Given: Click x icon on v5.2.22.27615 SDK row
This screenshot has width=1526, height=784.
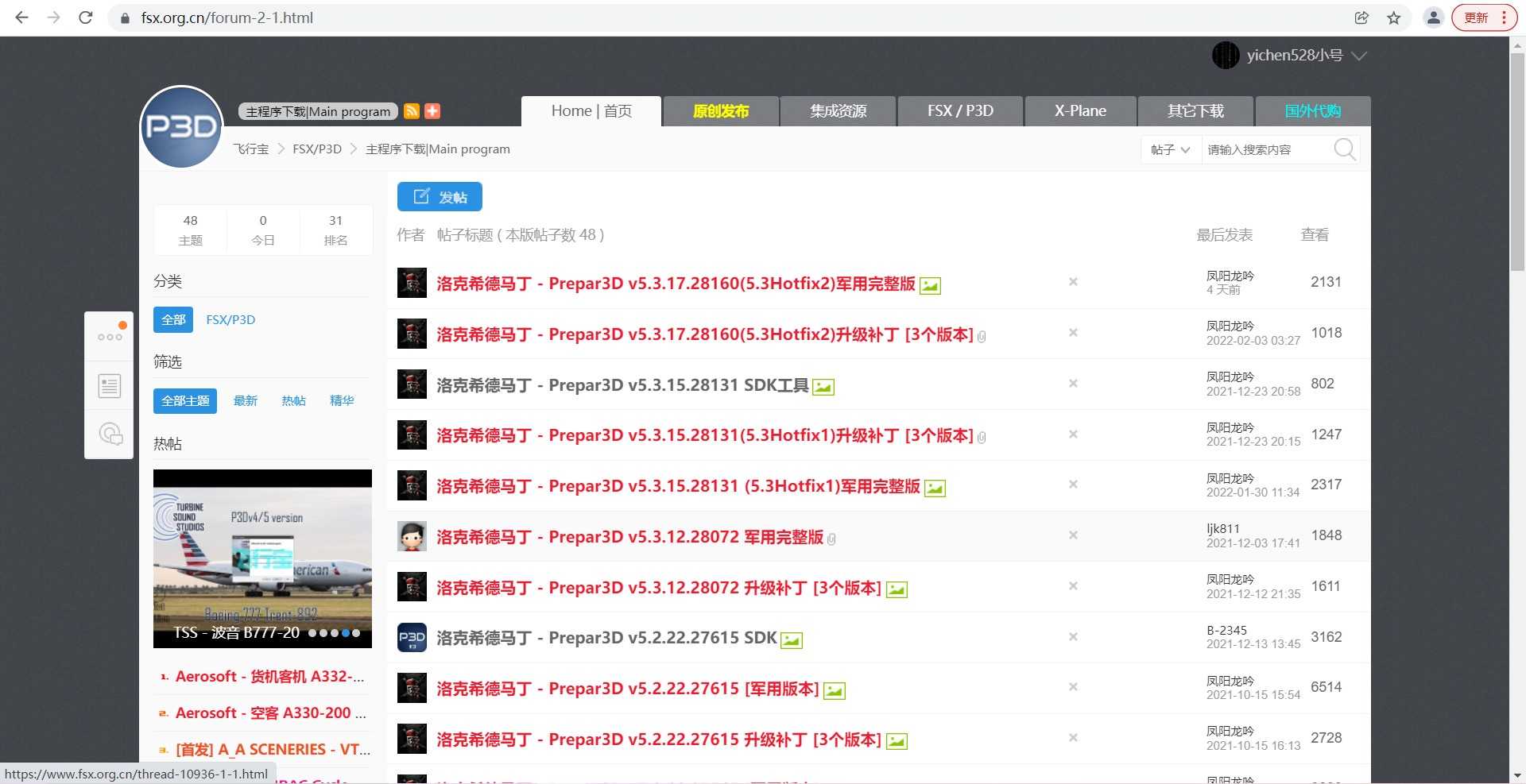Looking at the screenshot, I should [x=1073, y=637].
